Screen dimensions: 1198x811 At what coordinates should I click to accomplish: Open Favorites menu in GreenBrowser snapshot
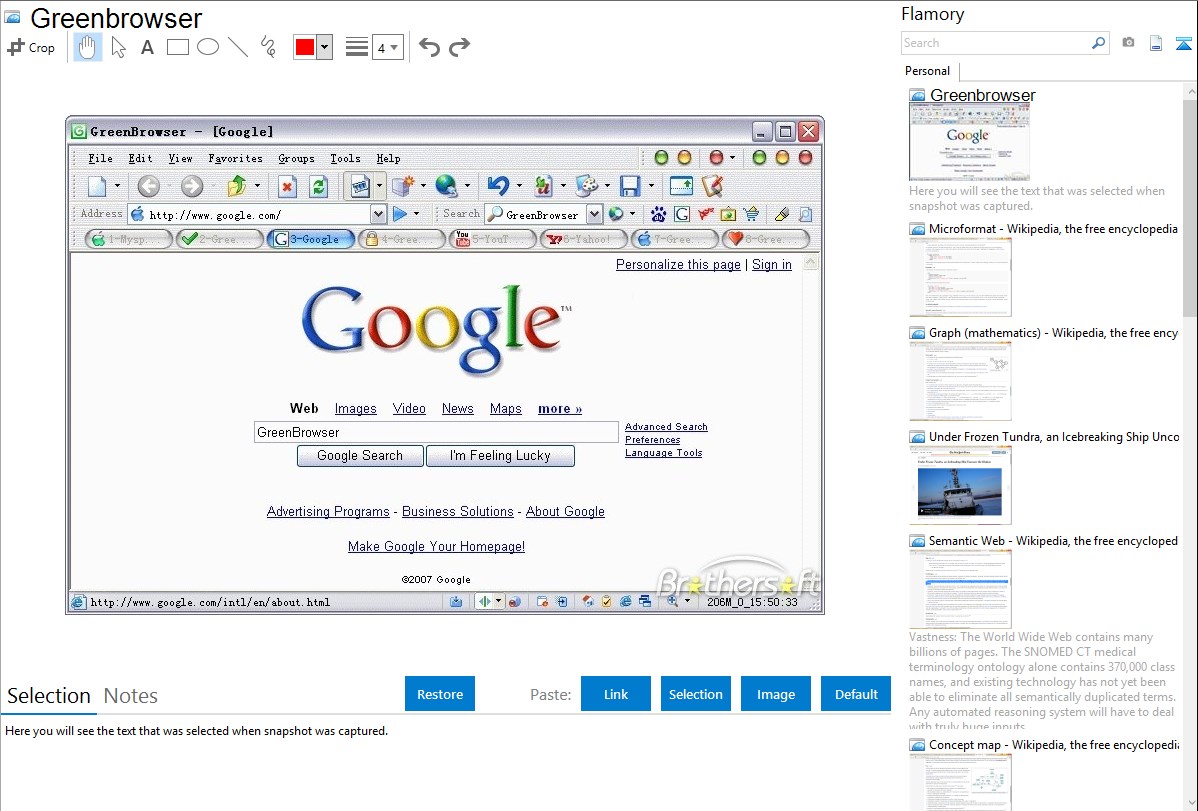235,158
